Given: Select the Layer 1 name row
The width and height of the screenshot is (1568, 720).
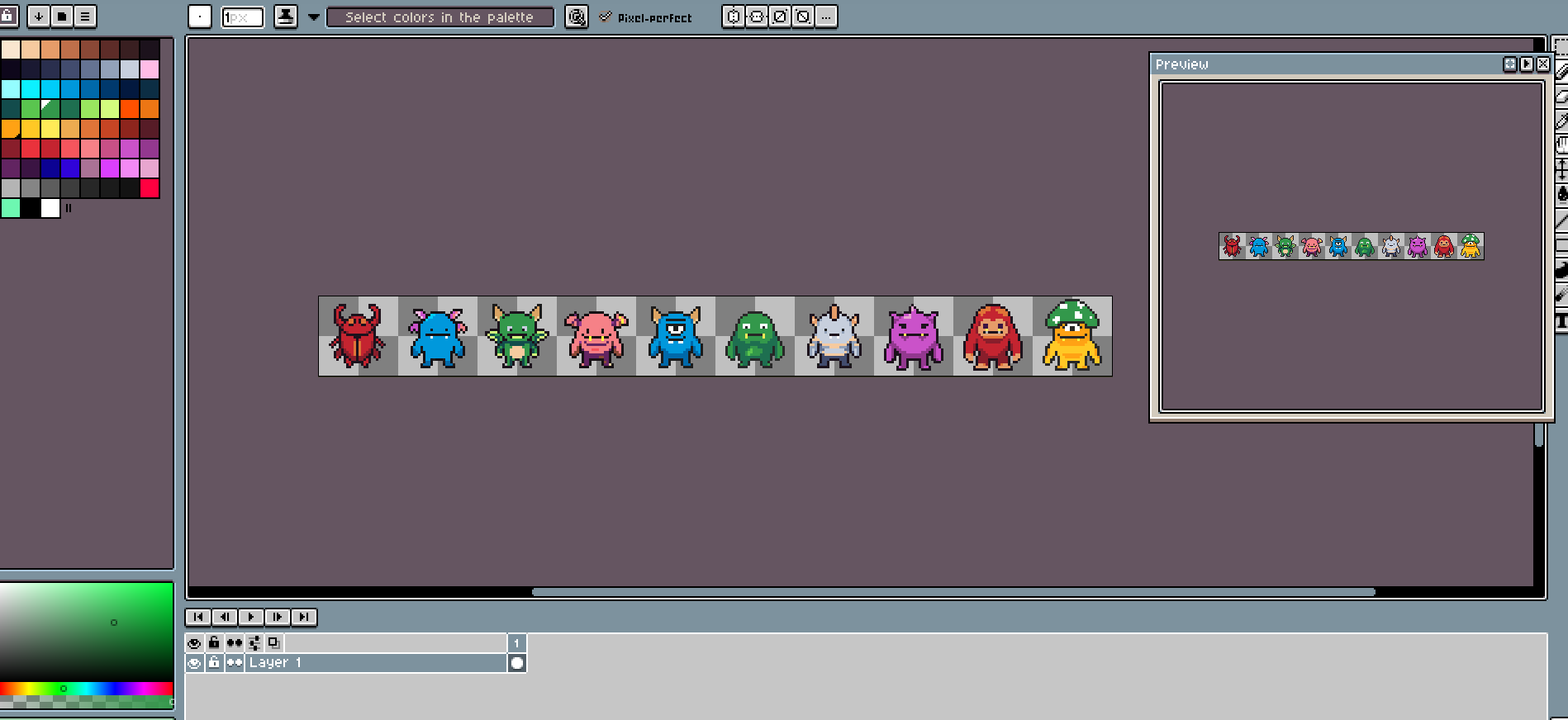Looking at the screenshot, I should pyautogui.click(x=376, y=663).
